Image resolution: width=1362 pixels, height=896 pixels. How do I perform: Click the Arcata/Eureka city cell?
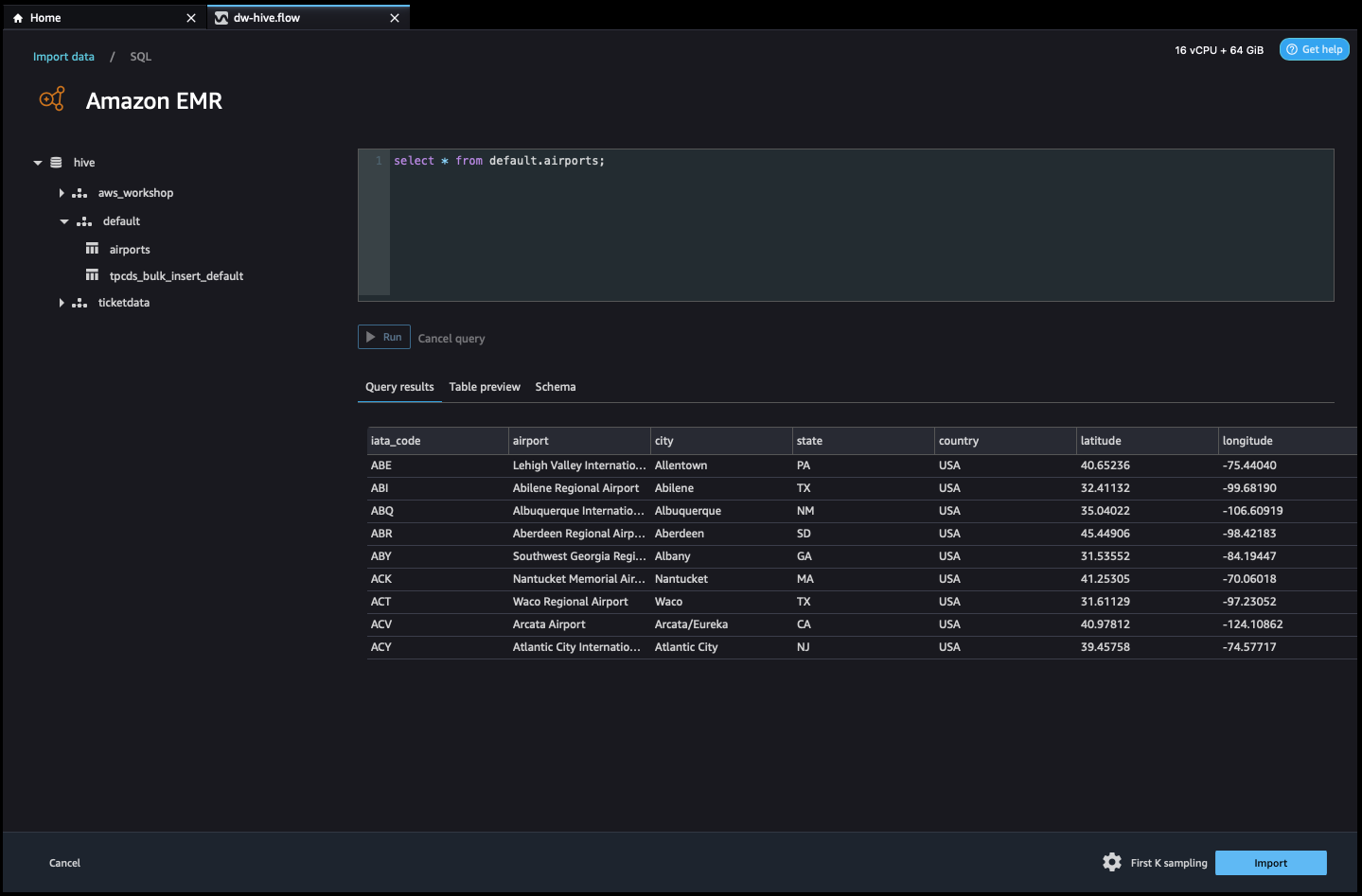click(x=722, y=624)
